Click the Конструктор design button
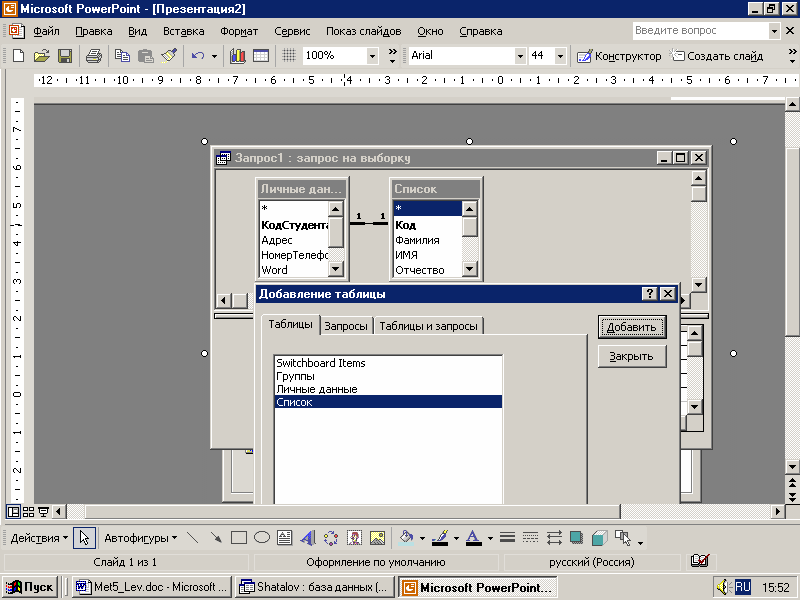 pos(619,56)
